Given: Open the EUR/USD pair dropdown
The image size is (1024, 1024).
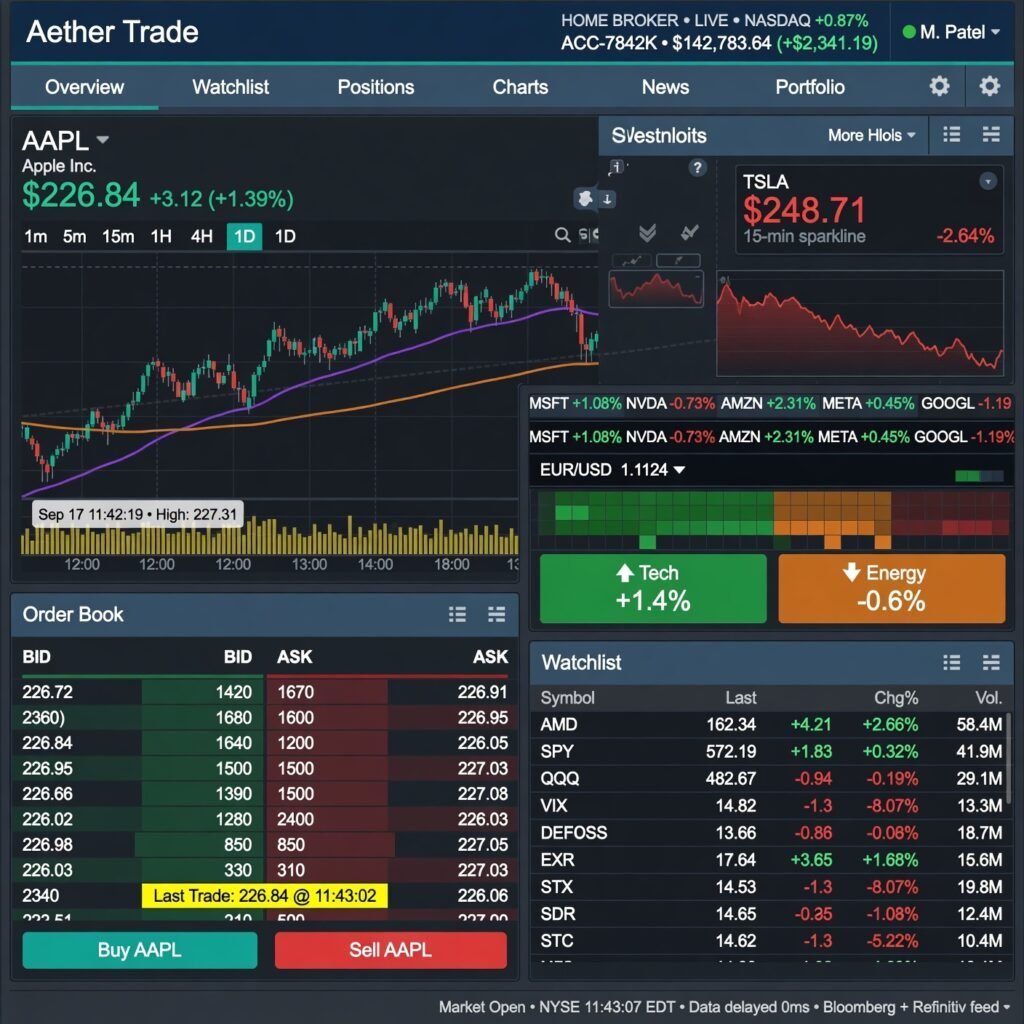Looking at the screenshot, I should pyautogui.click(x=679, y=470).
